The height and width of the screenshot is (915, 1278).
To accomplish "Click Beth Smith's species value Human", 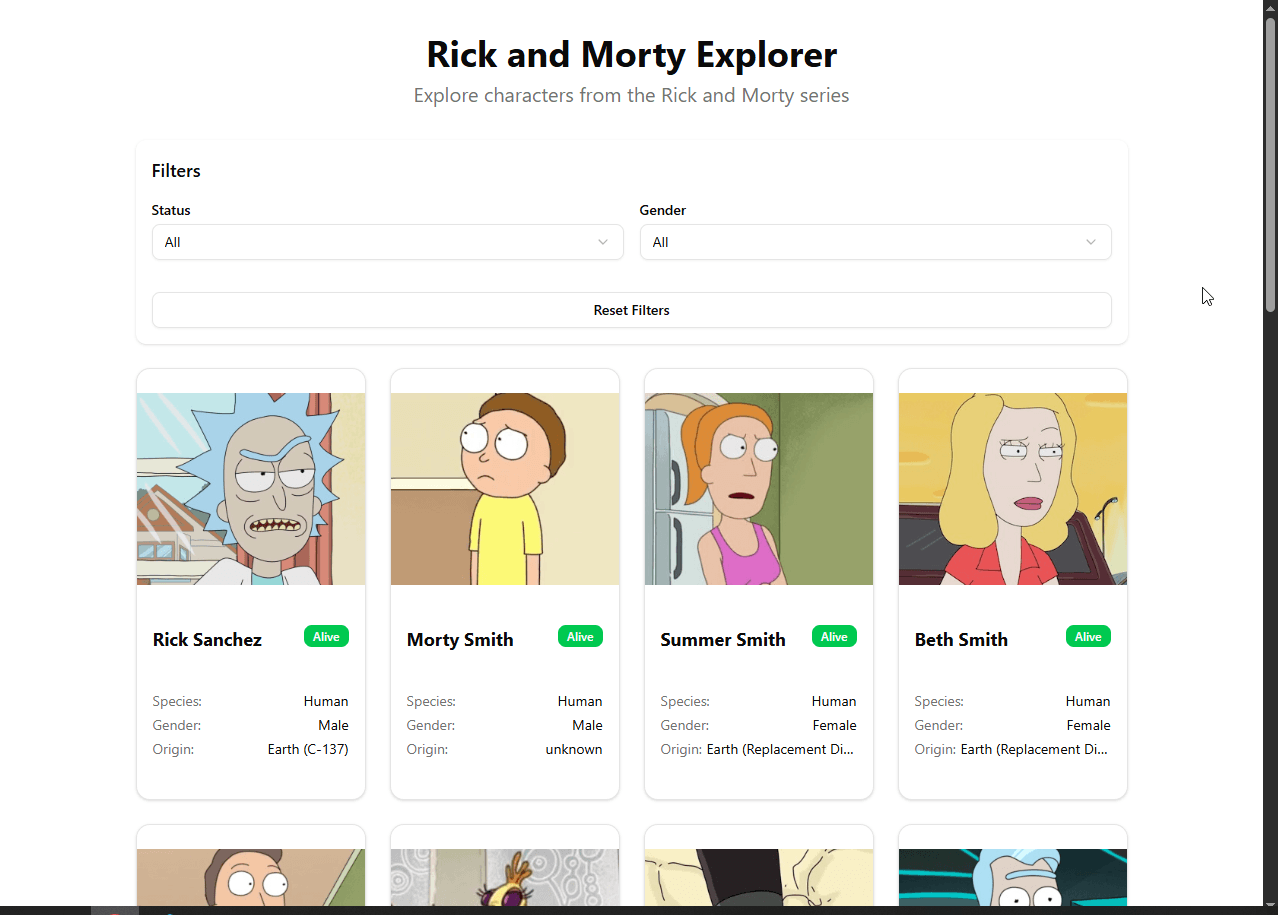I will (1088, 701).
